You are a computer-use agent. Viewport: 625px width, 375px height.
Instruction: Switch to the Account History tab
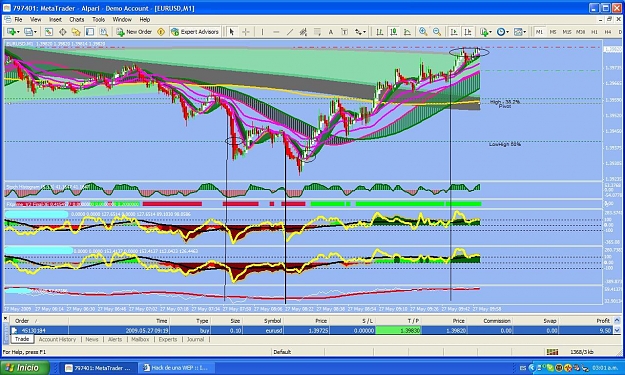(x=57, y=340)
